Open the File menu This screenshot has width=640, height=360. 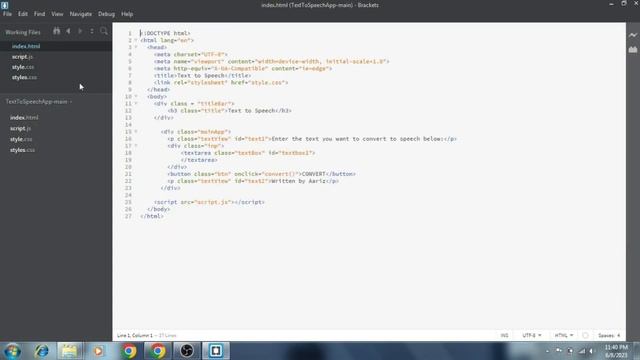(x=7, y=14)
